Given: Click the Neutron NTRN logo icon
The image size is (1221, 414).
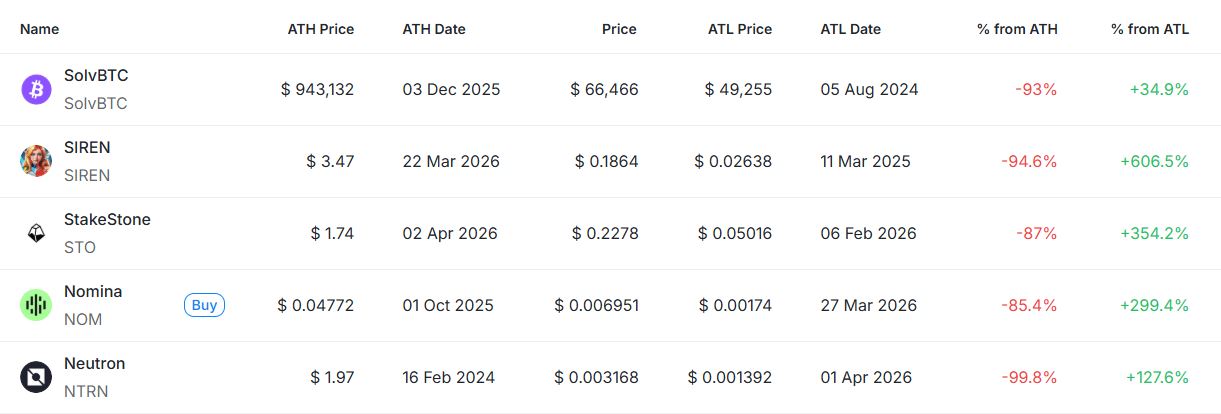Looking at the screenshot, I should coord(36,377).
